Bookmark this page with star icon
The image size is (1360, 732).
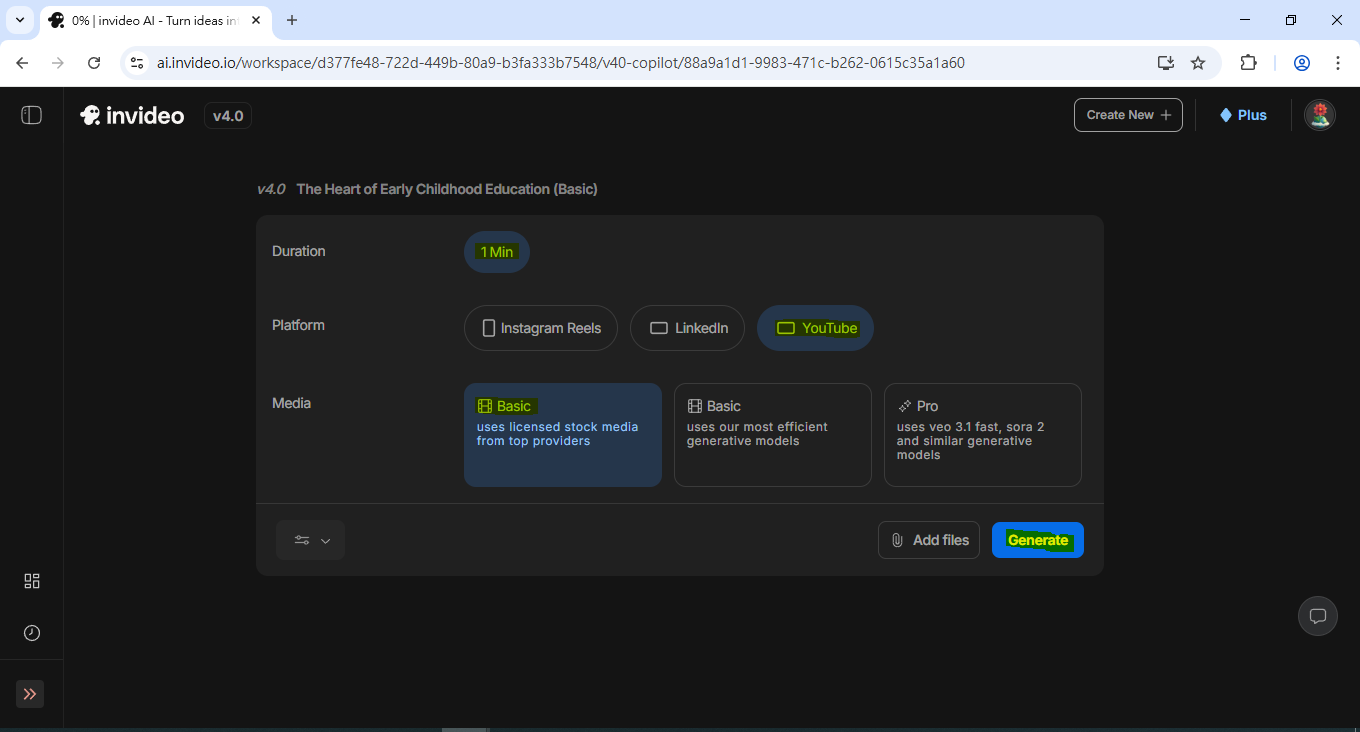pyautogui.click(x=1198, y=63)
